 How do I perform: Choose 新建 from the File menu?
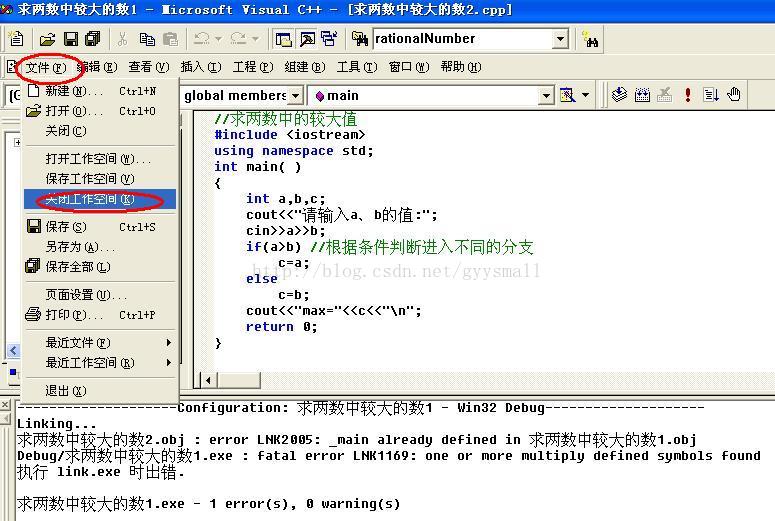100,91
